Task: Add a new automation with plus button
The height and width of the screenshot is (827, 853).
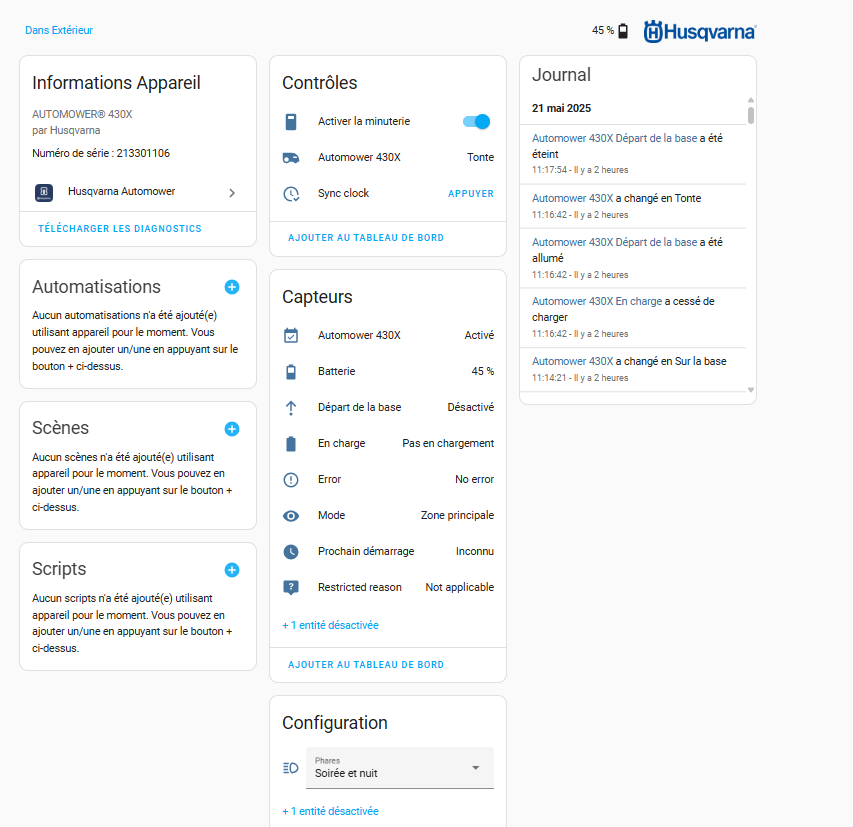Action: [232, 287]
